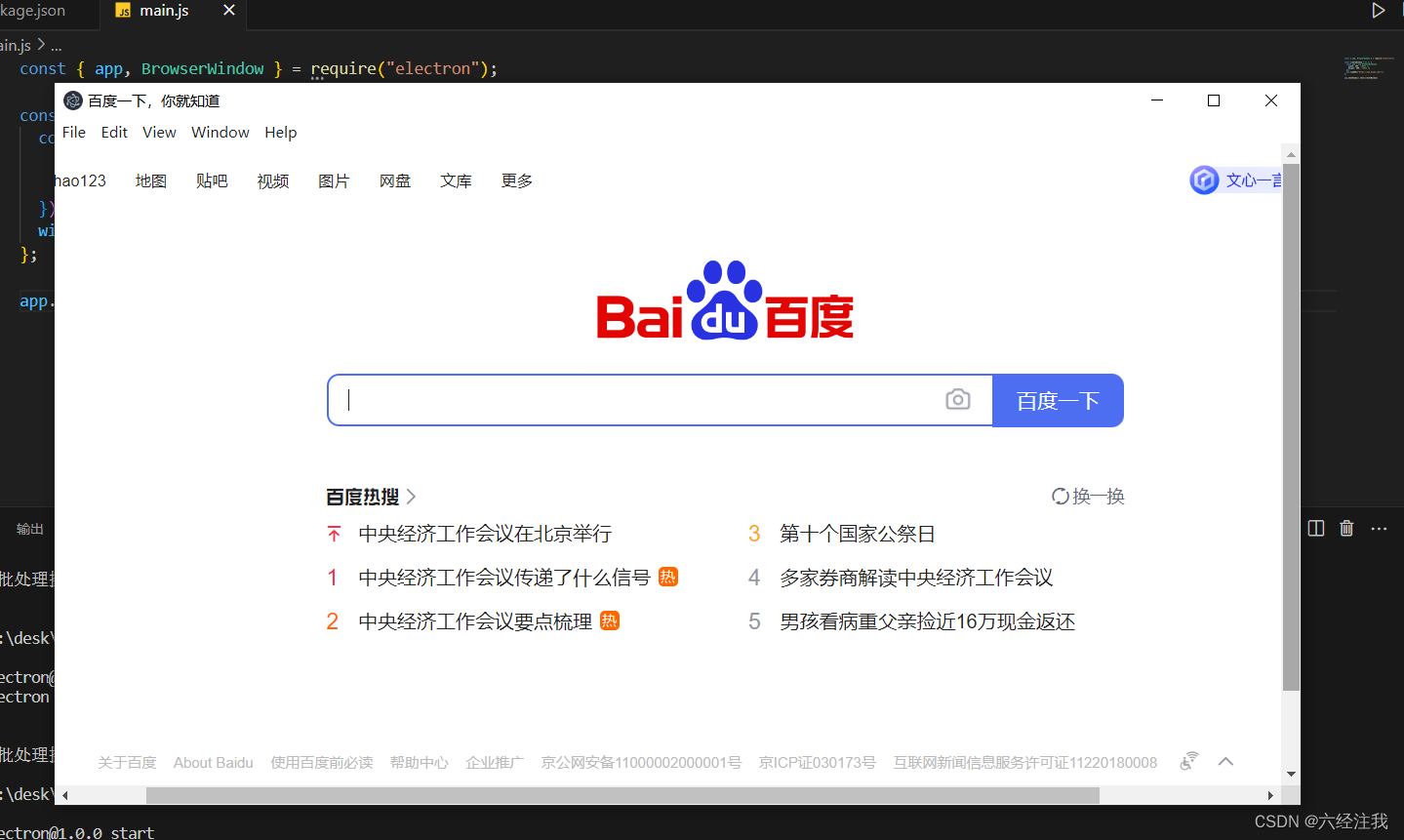The height and width of the screenshot is (840, 1404).
Task: Click the 热 badge on 传递了什么信号 item
Action: coord(668,577)
